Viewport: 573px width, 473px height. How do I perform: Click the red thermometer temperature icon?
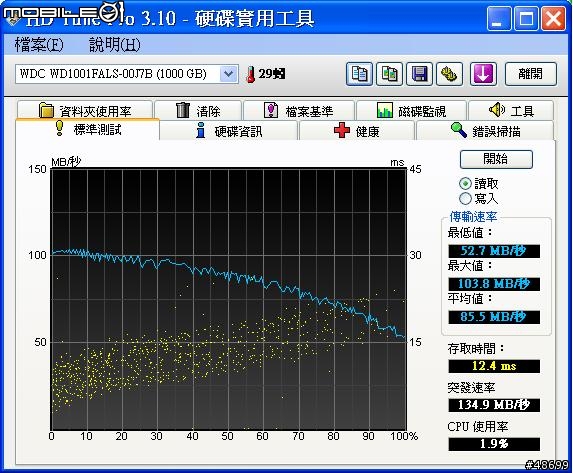point(250,74)
